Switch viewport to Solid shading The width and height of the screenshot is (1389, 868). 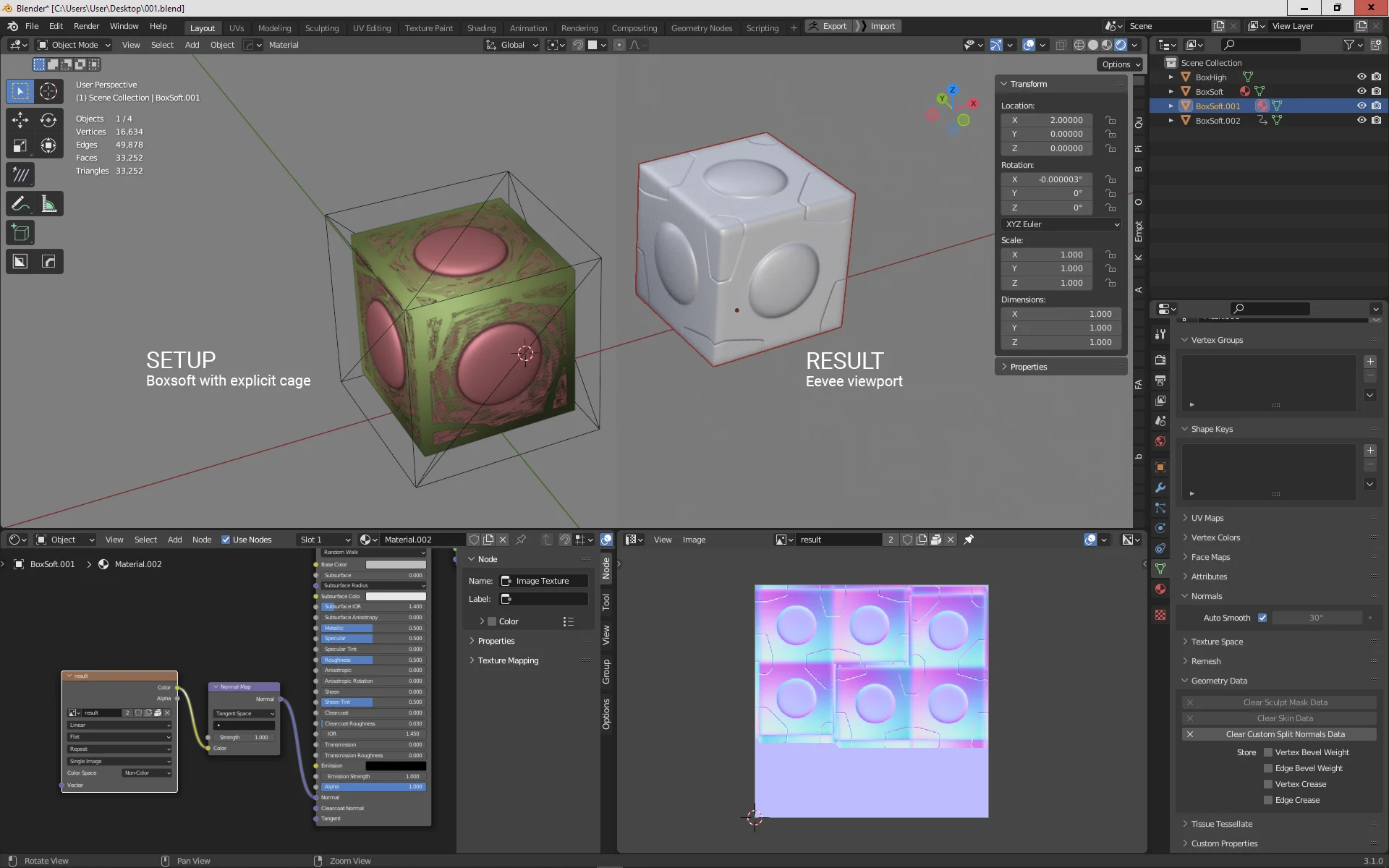(x=1093, y=45)
